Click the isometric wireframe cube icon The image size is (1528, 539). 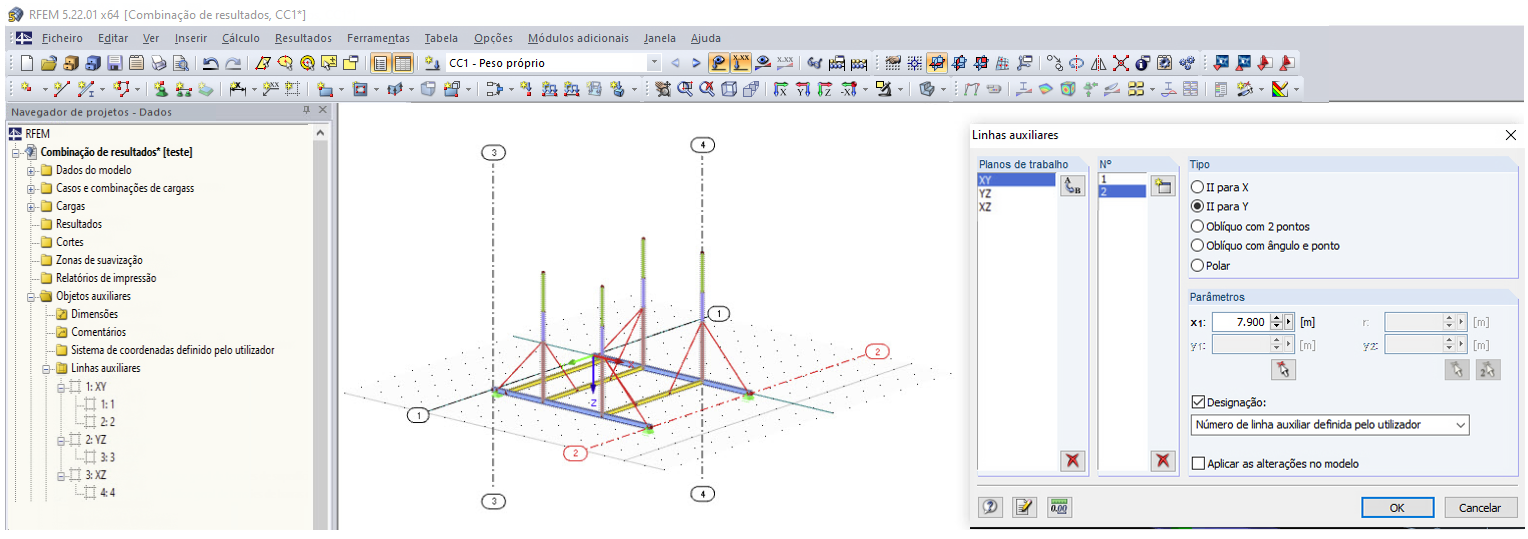pos(730,89)
